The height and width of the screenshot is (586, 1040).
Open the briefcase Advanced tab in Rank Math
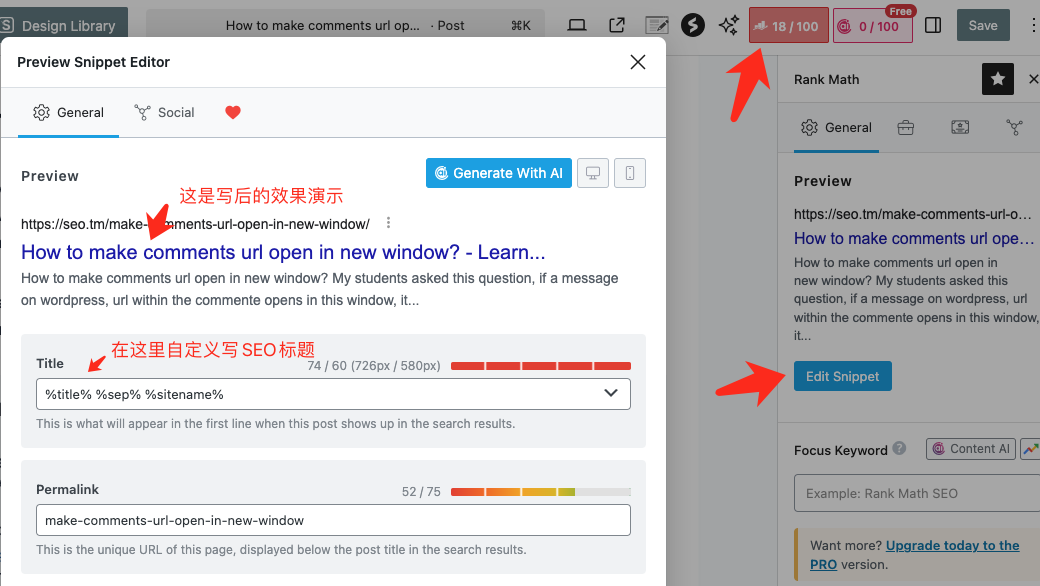(905, 128)
